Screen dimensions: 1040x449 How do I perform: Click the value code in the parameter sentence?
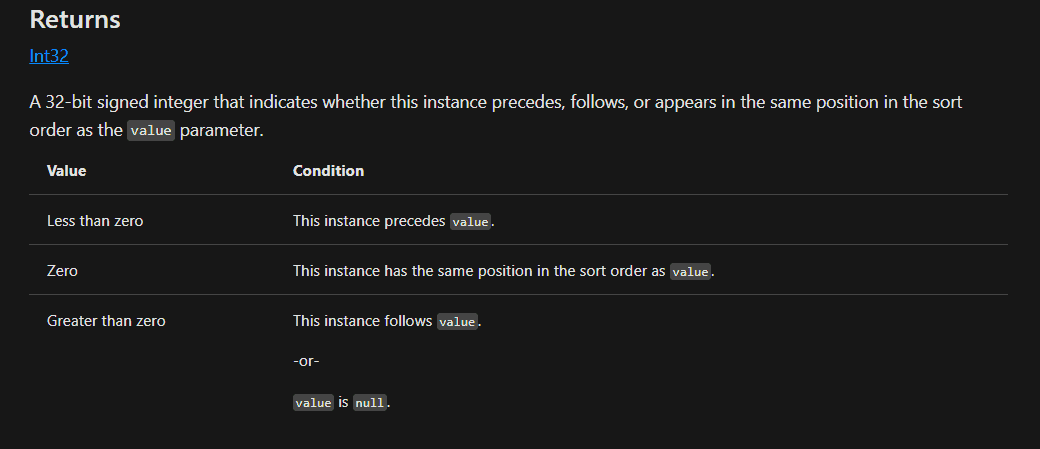(x=151, y=131)
